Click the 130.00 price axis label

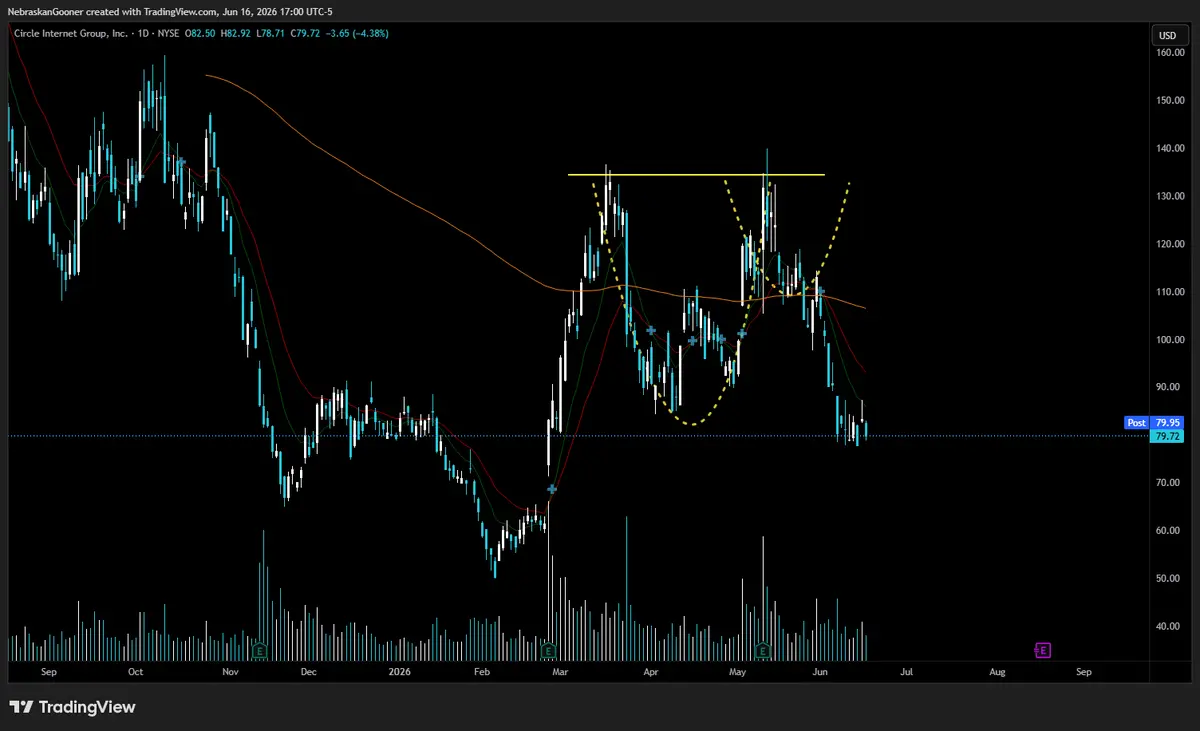(x=1170, y=196)
